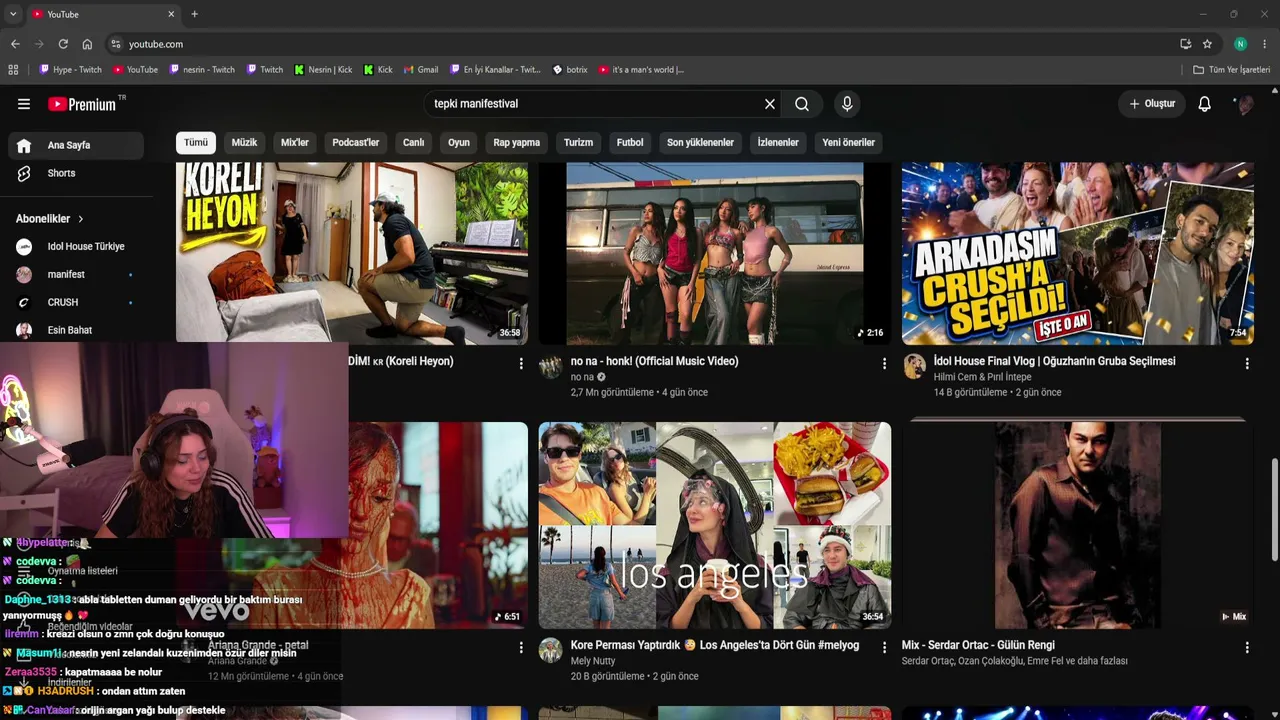The height and width of the screenshot is (720, 1280).
Task: Select the Yeni öneriler filter chip
Action: 849,142
